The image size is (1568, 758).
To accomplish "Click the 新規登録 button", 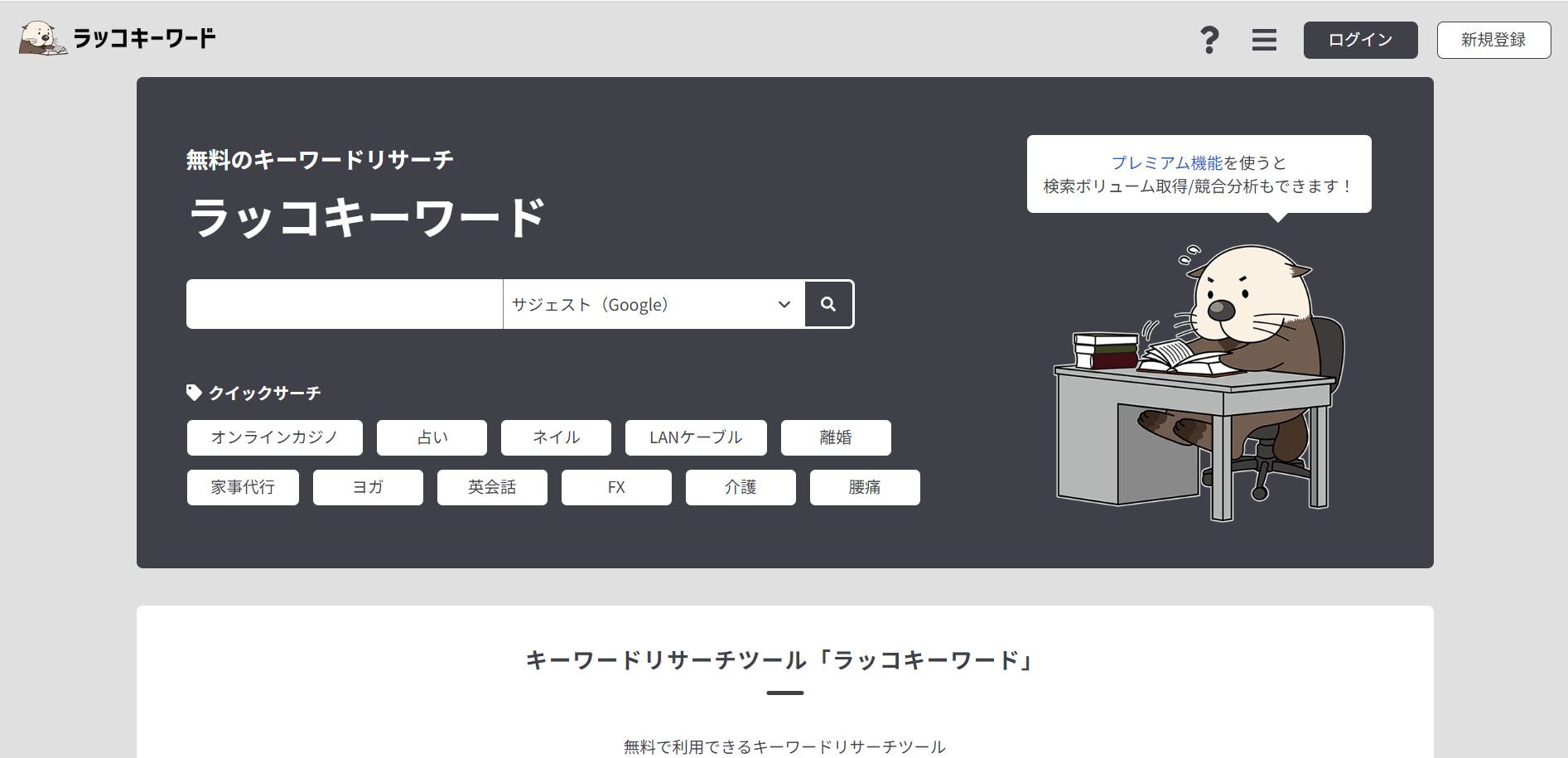I will [x=1493, y=40].
